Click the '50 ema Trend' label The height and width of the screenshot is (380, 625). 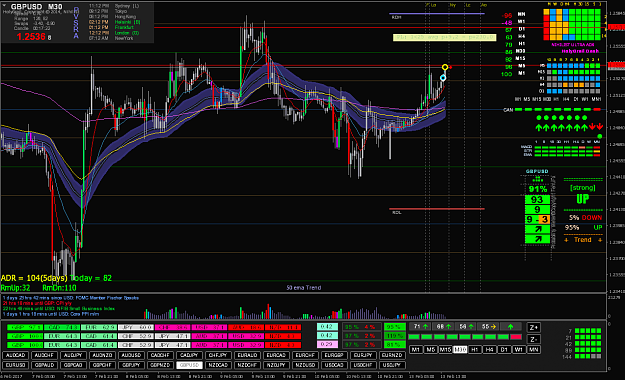[x=304, y=287]
